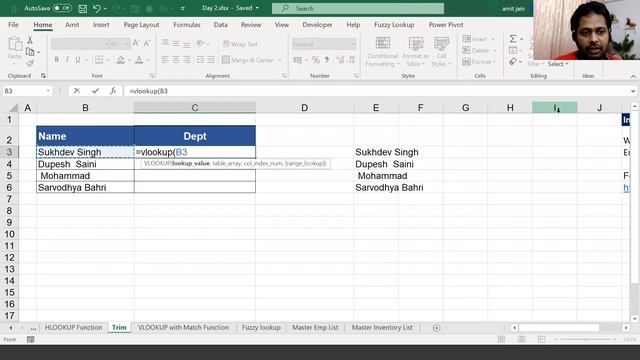Click the Name Box showing B3

tap(27, 91)
